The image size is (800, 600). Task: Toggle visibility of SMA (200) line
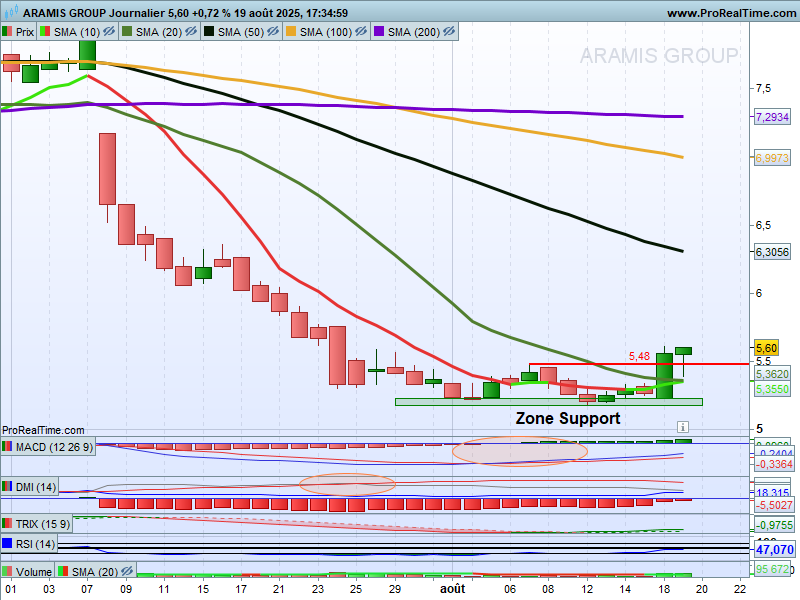coord(448,32)
